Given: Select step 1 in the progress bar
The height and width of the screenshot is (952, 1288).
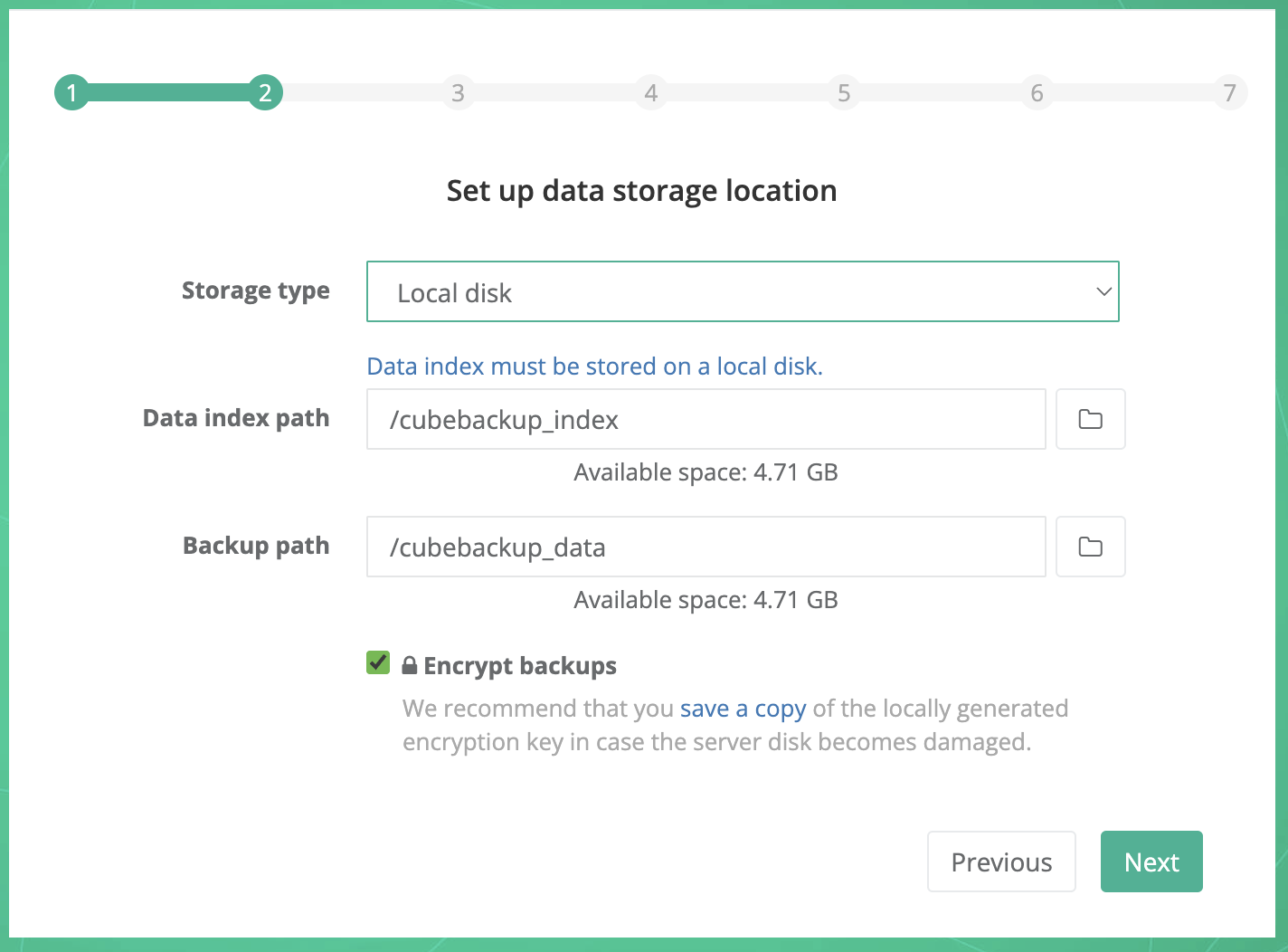Looking at the screenshot, I should point(71,92).
